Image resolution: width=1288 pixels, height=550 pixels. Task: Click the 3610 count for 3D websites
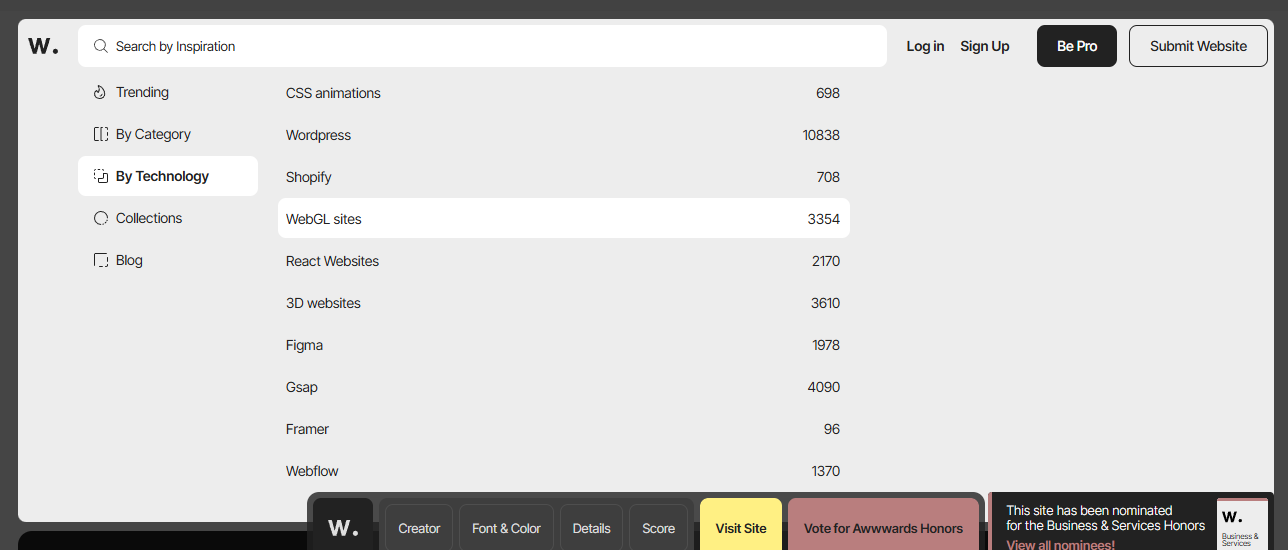(826, 303)
